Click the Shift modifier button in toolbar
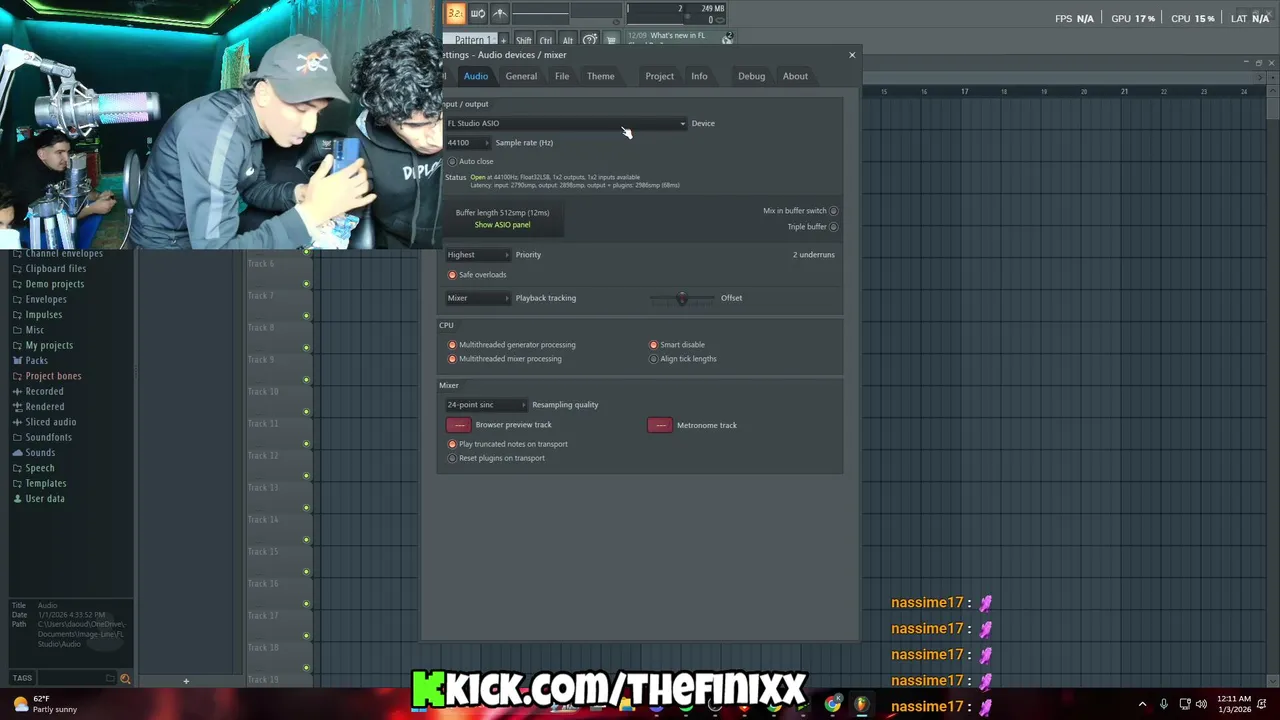The height and width of the screenshot is (720, 1280). point(524,40)
